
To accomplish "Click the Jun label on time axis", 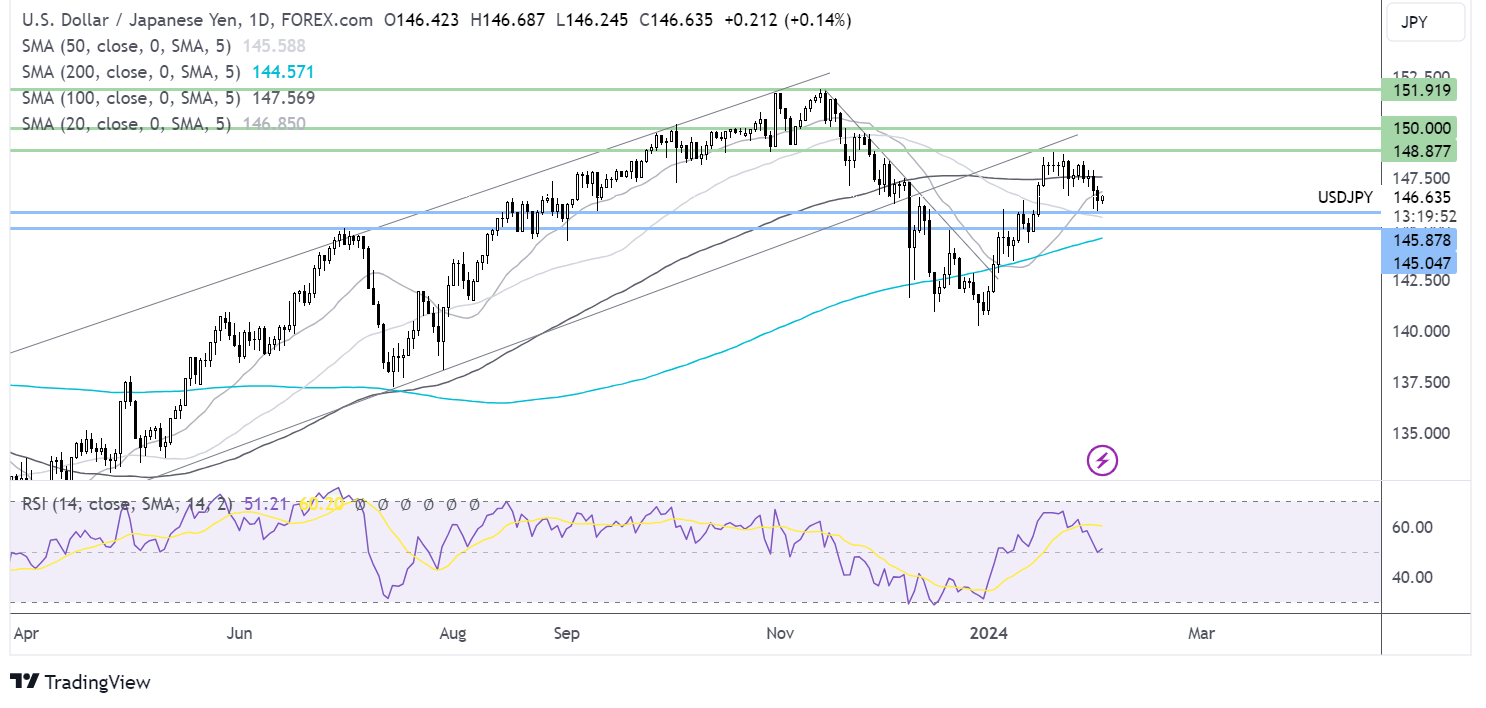I will click(239, 633).
